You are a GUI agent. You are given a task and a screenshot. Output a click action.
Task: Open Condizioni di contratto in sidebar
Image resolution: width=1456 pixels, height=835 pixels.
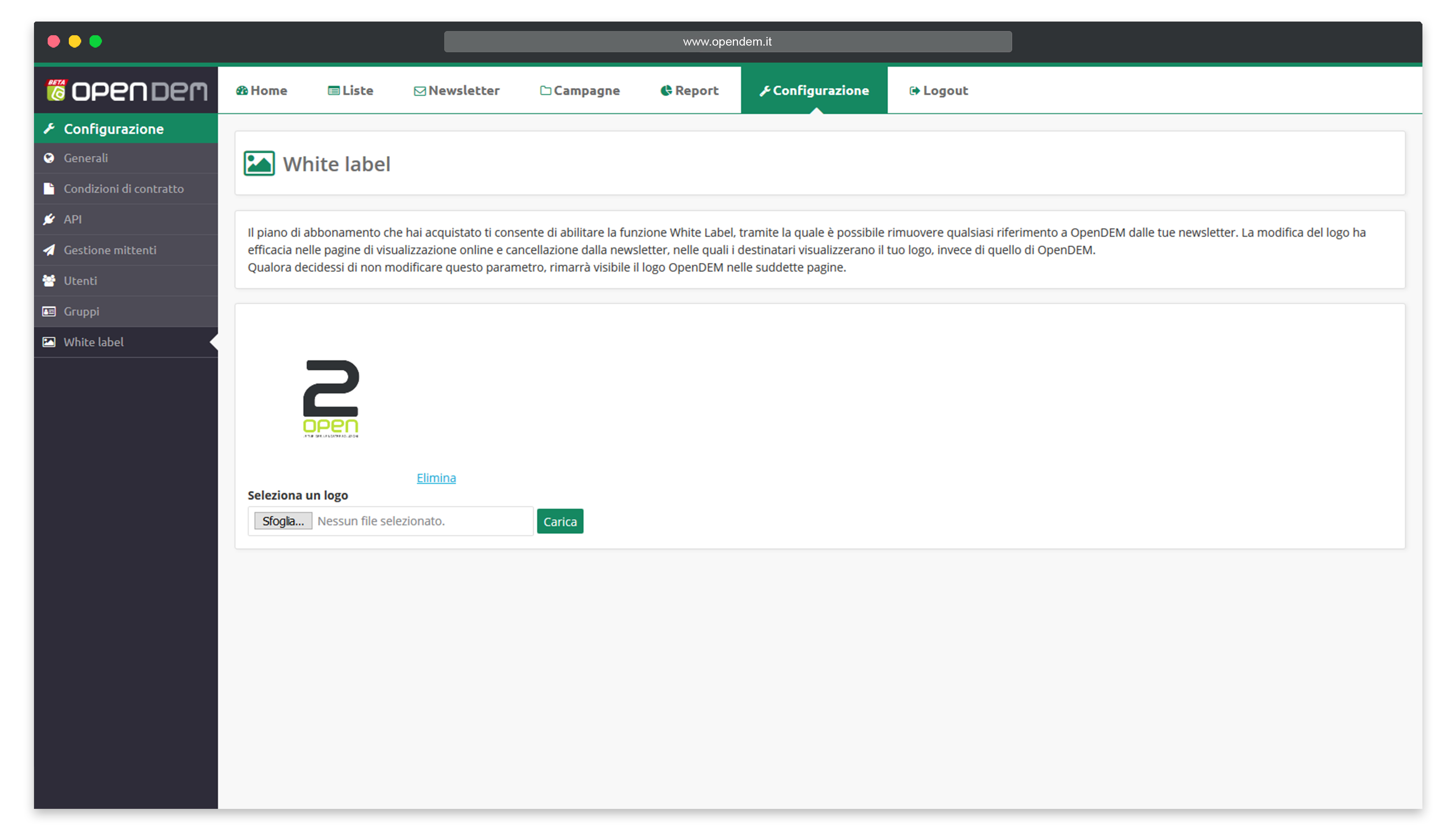point(126,189)
